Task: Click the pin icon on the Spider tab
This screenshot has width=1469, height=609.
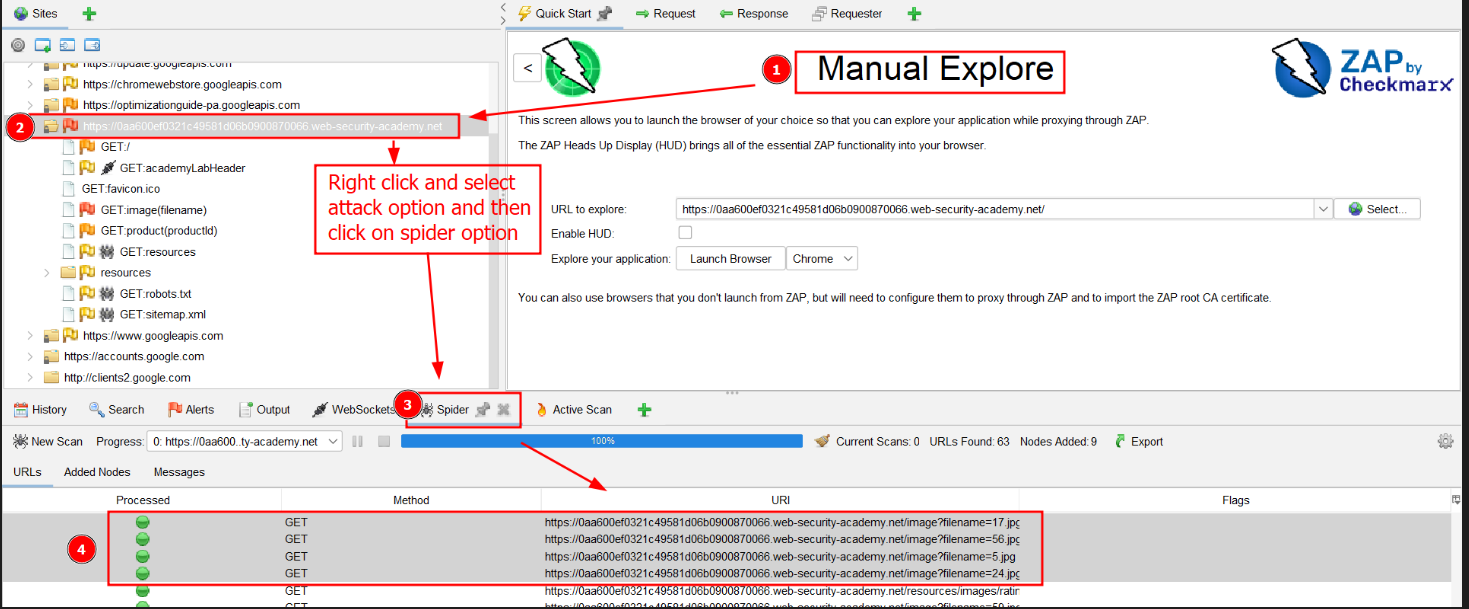Action: point(483,409)
